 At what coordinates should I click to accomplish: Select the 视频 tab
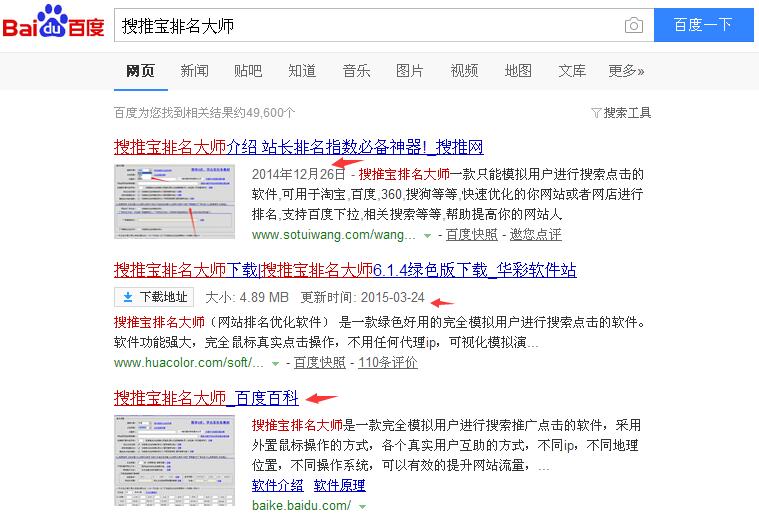coord(464,71)
